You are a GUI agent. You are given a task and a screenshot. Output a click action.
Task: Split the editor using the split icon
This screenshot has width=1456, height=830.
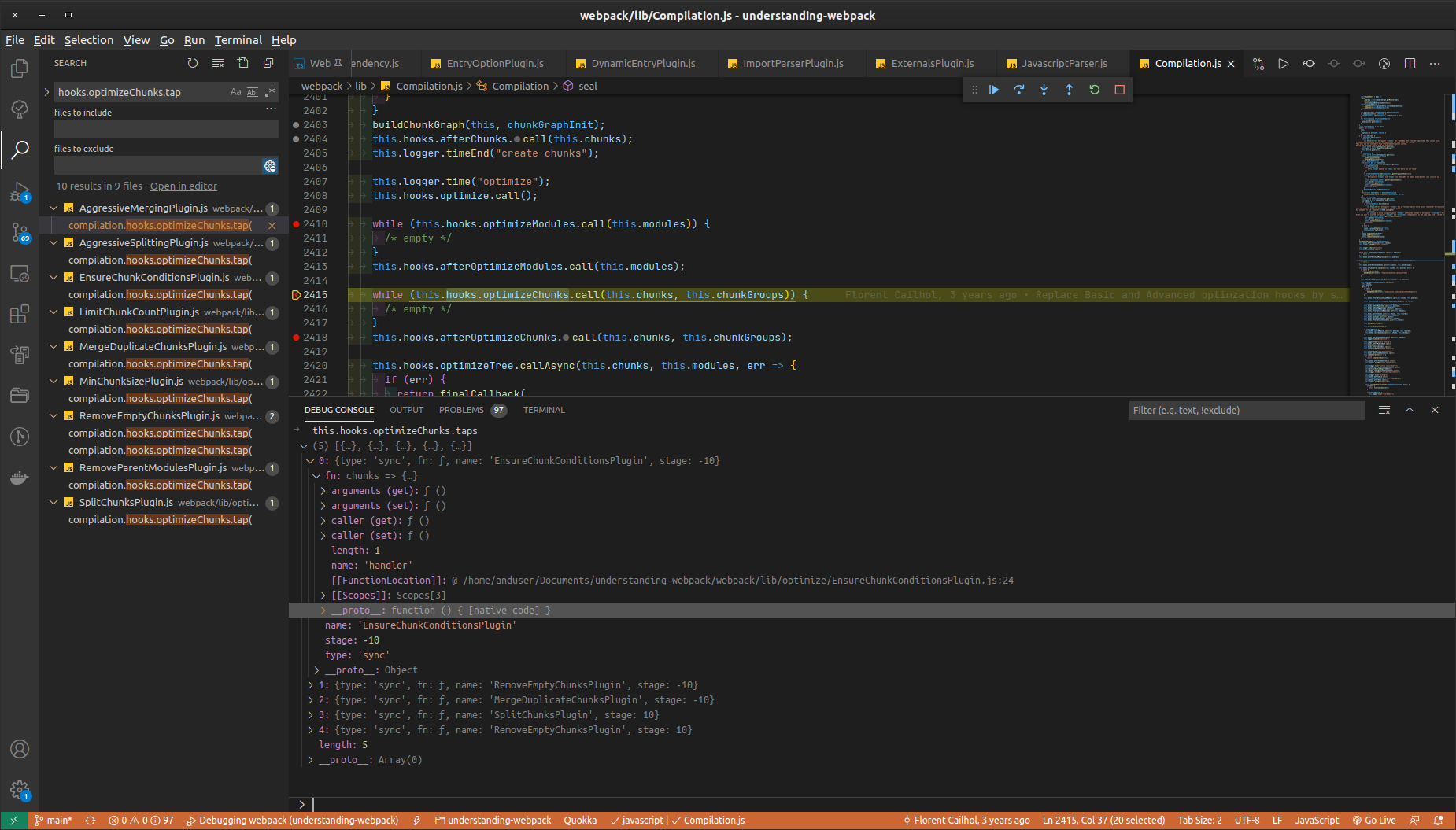[1409, 64]
